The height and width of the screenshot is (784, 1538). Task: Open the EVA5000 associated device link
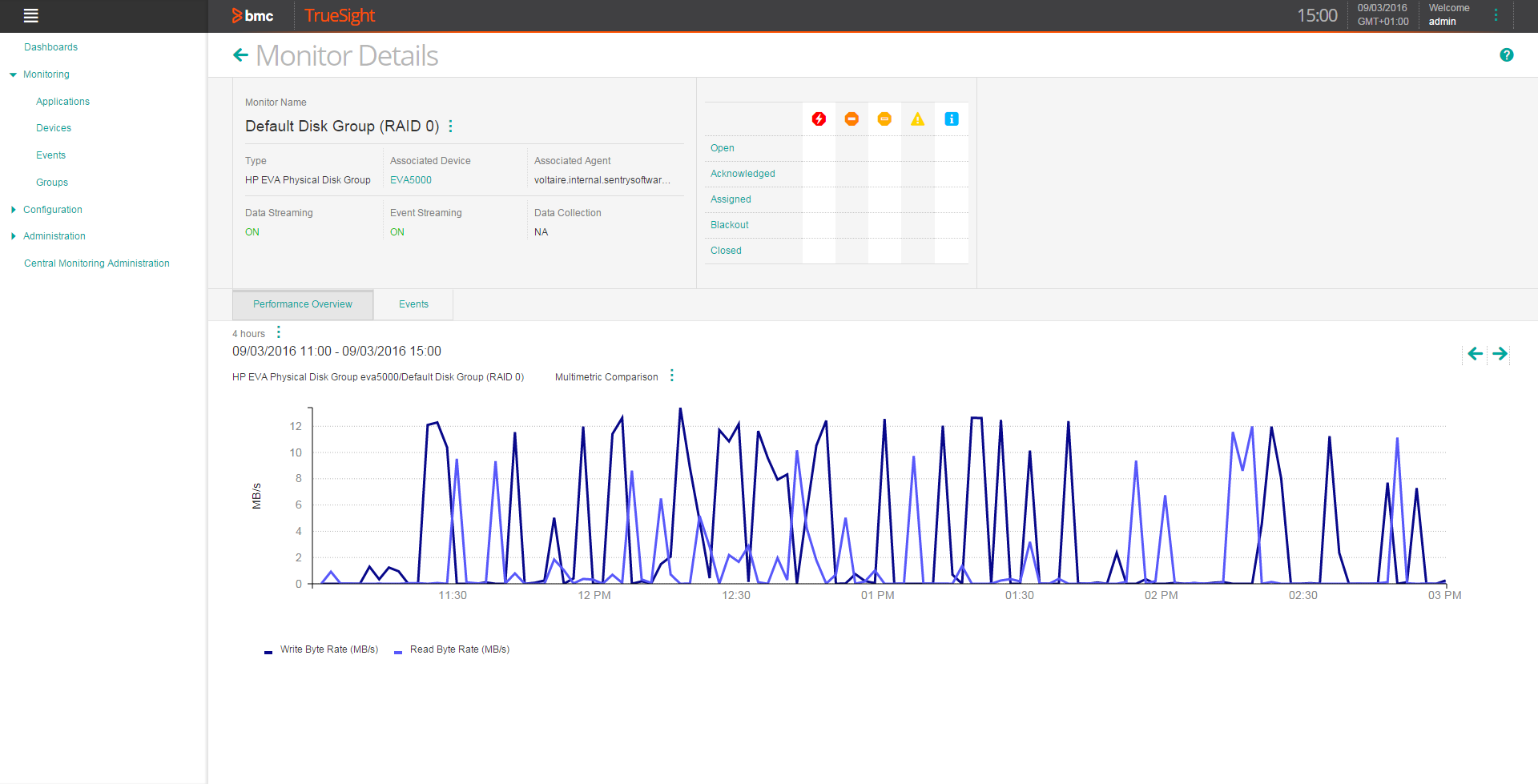coord(411,180)
